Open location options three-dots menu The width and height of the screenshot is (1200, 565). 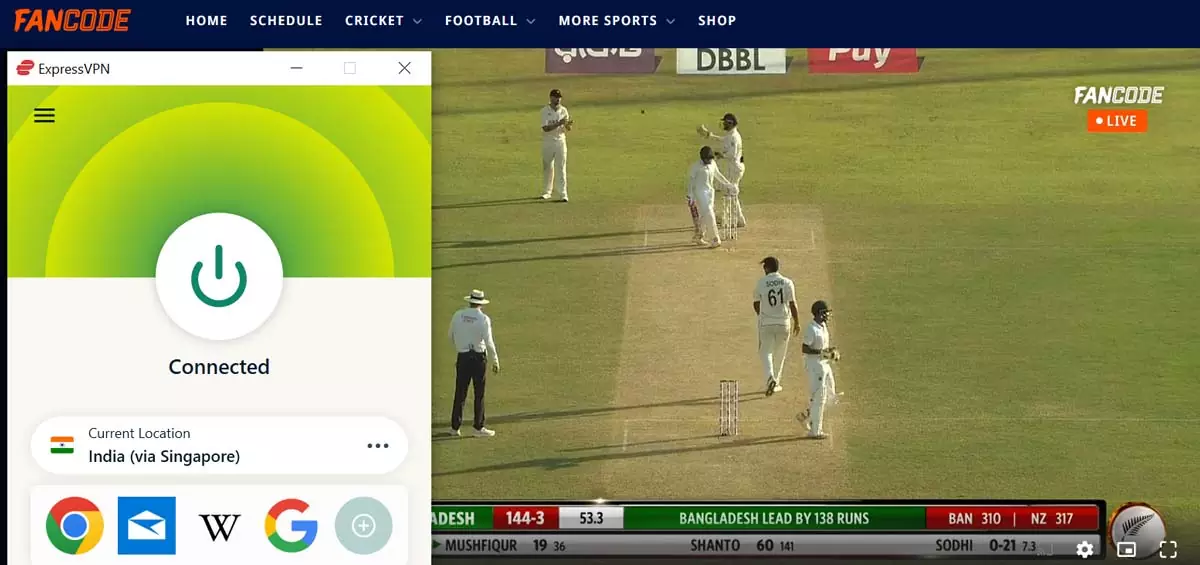377,445
